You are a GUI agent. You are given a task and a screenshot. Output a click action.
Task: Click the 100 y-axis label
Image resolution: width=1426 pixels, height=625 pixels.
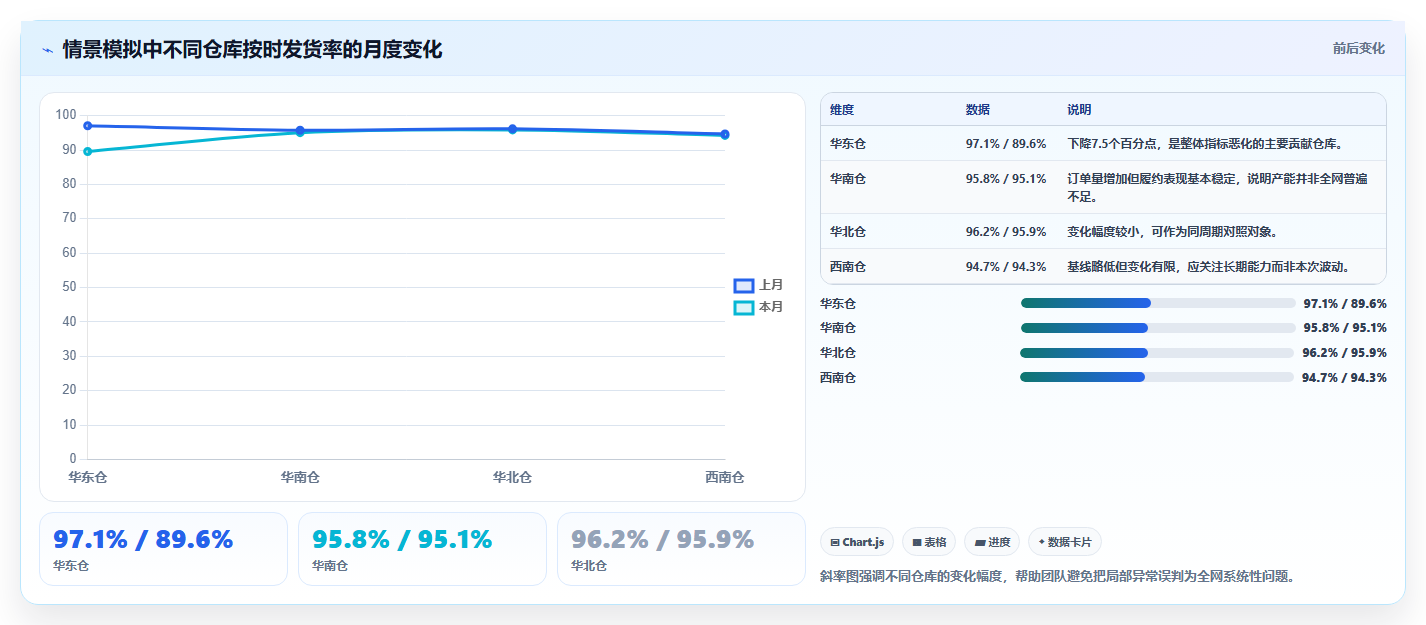click(x=66, y=115)
